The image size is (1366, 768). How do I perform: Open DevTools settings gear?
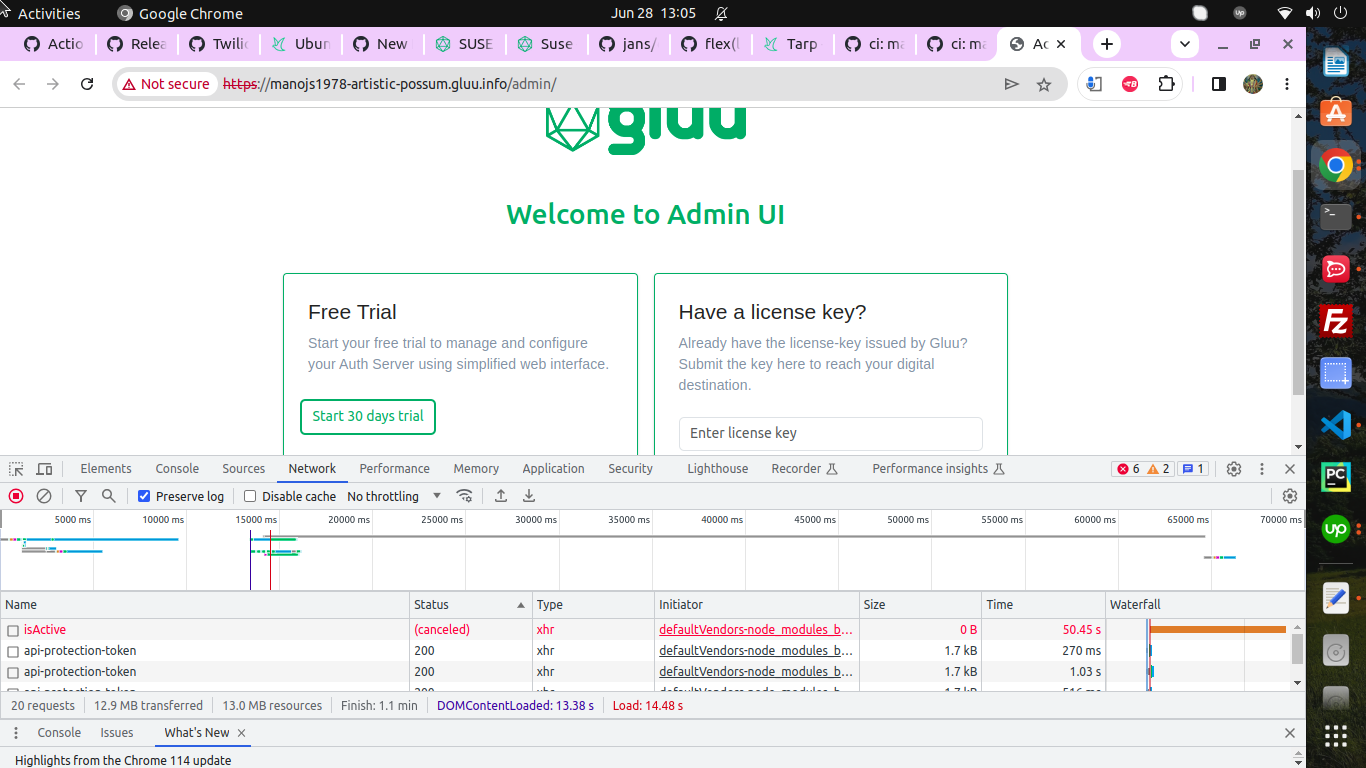coord(1233,468)
